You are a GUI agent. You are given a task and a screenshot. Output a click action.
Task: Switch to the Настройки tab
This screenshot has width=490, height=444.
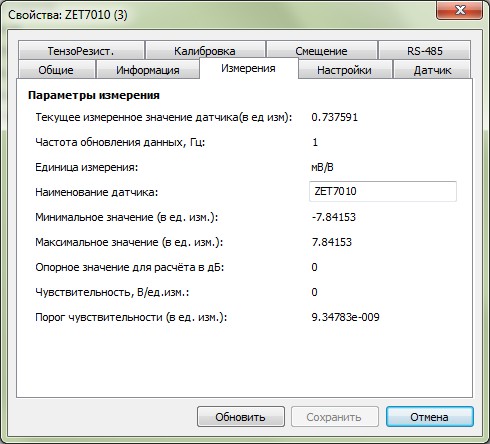(x=345, y=69)
